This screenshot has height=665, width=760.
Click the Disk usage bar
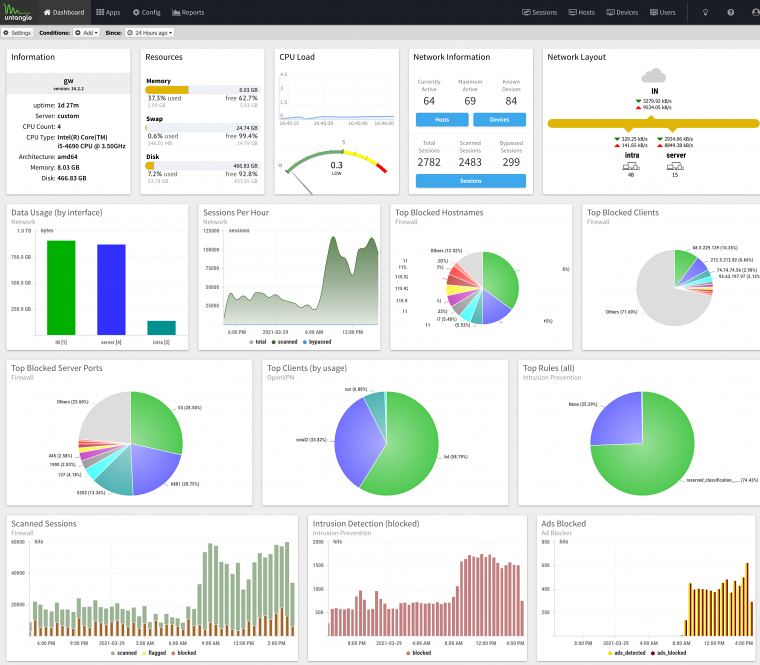click(203, 166)
